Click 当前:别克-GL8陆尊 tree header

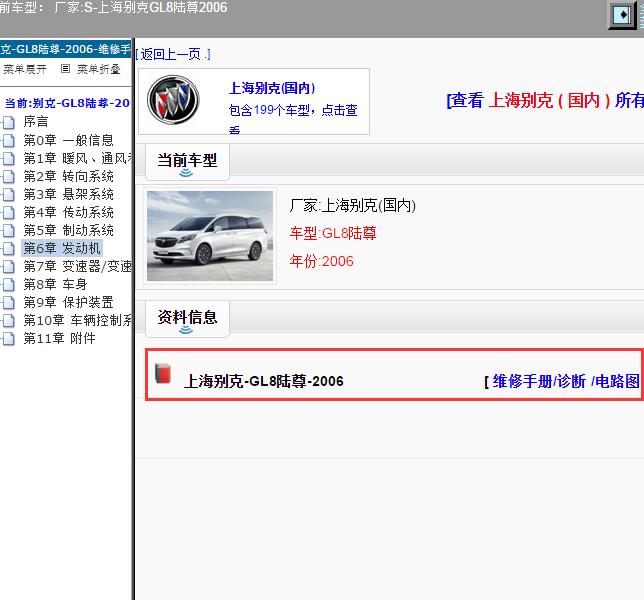[x=67, y=103]
